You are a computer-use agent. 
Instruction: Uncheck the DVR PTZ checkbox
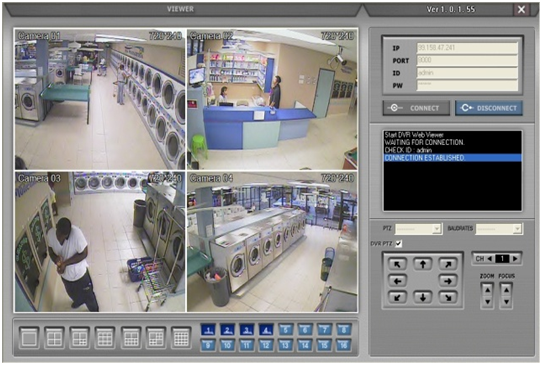click(399, 244)
